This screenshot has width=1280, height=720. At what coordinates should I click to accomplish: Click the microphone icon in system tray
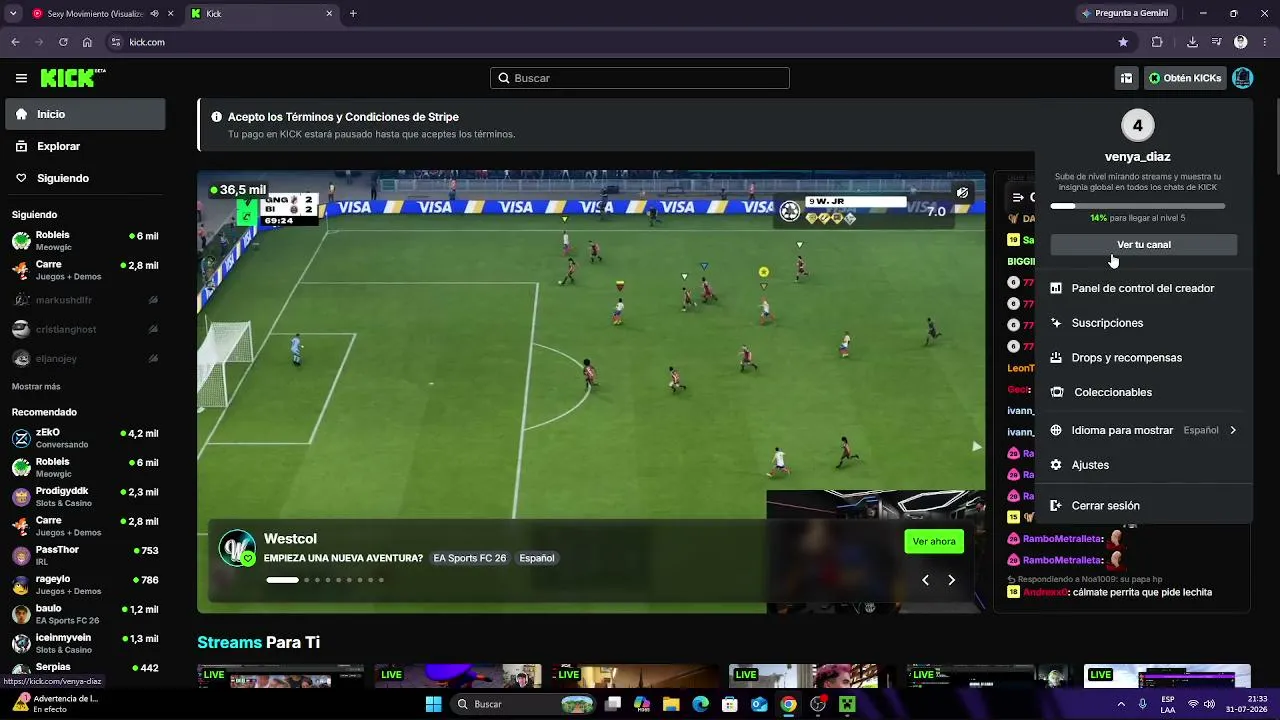(1142, 704)
